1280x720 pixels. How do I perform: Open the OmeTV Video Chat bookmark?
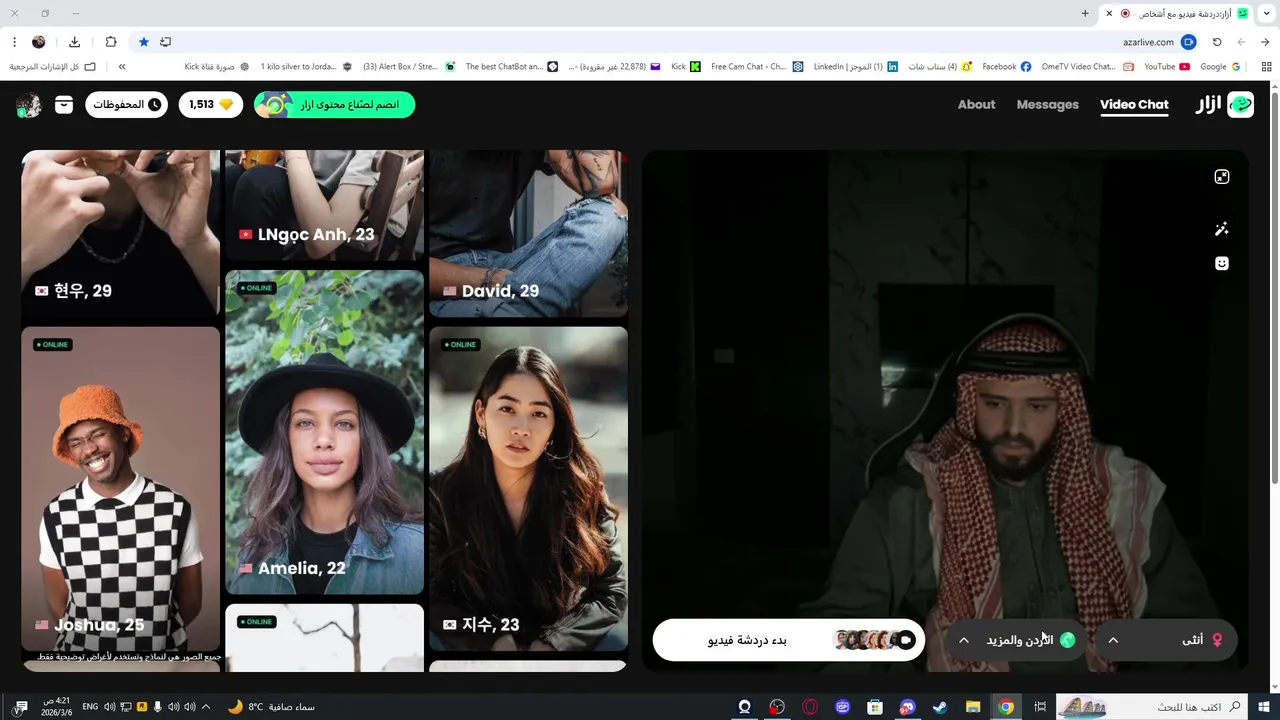coord(1087,66)
